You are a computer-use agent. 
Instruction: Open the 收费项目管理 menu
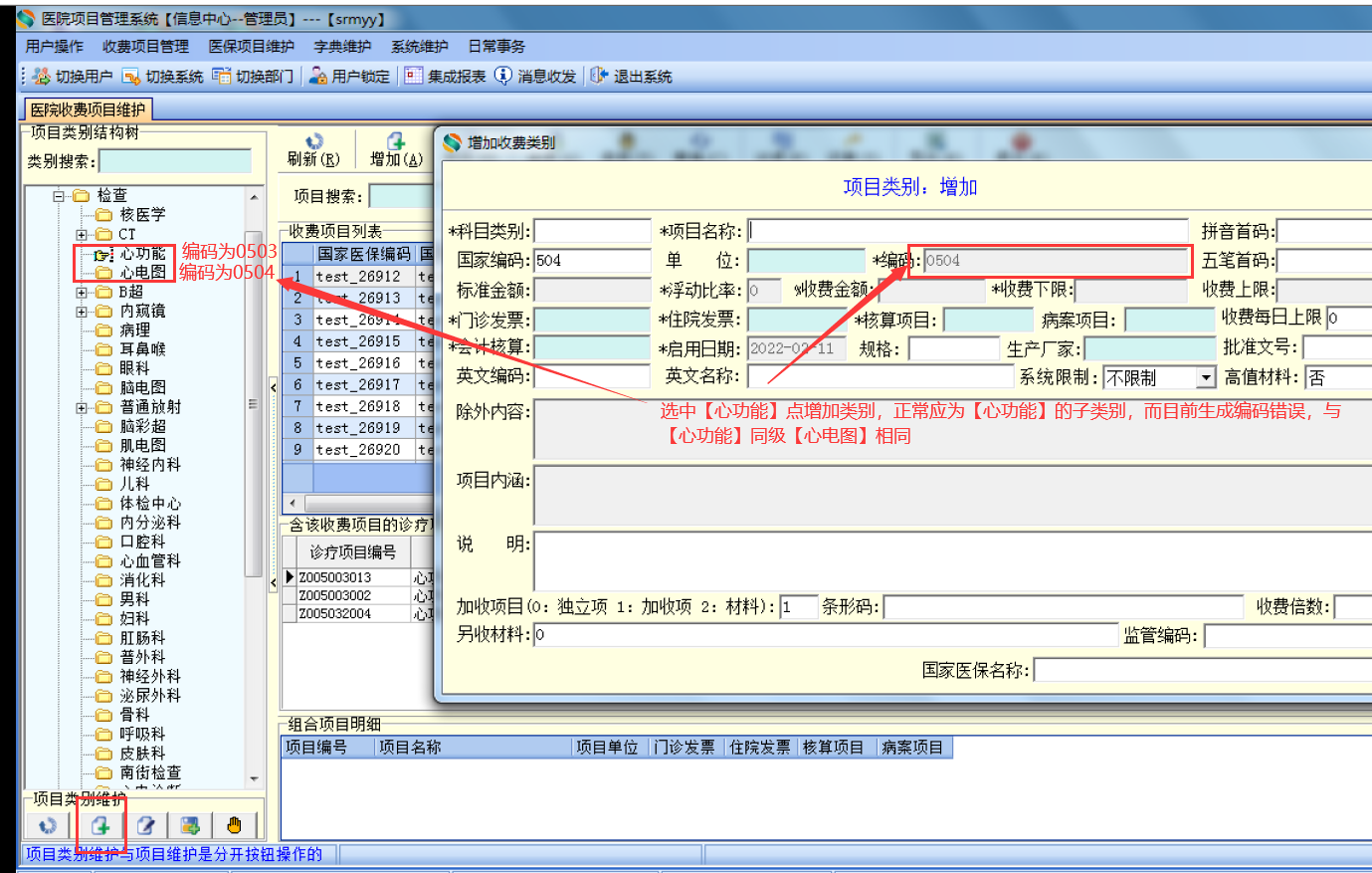[x=145, y=47]
